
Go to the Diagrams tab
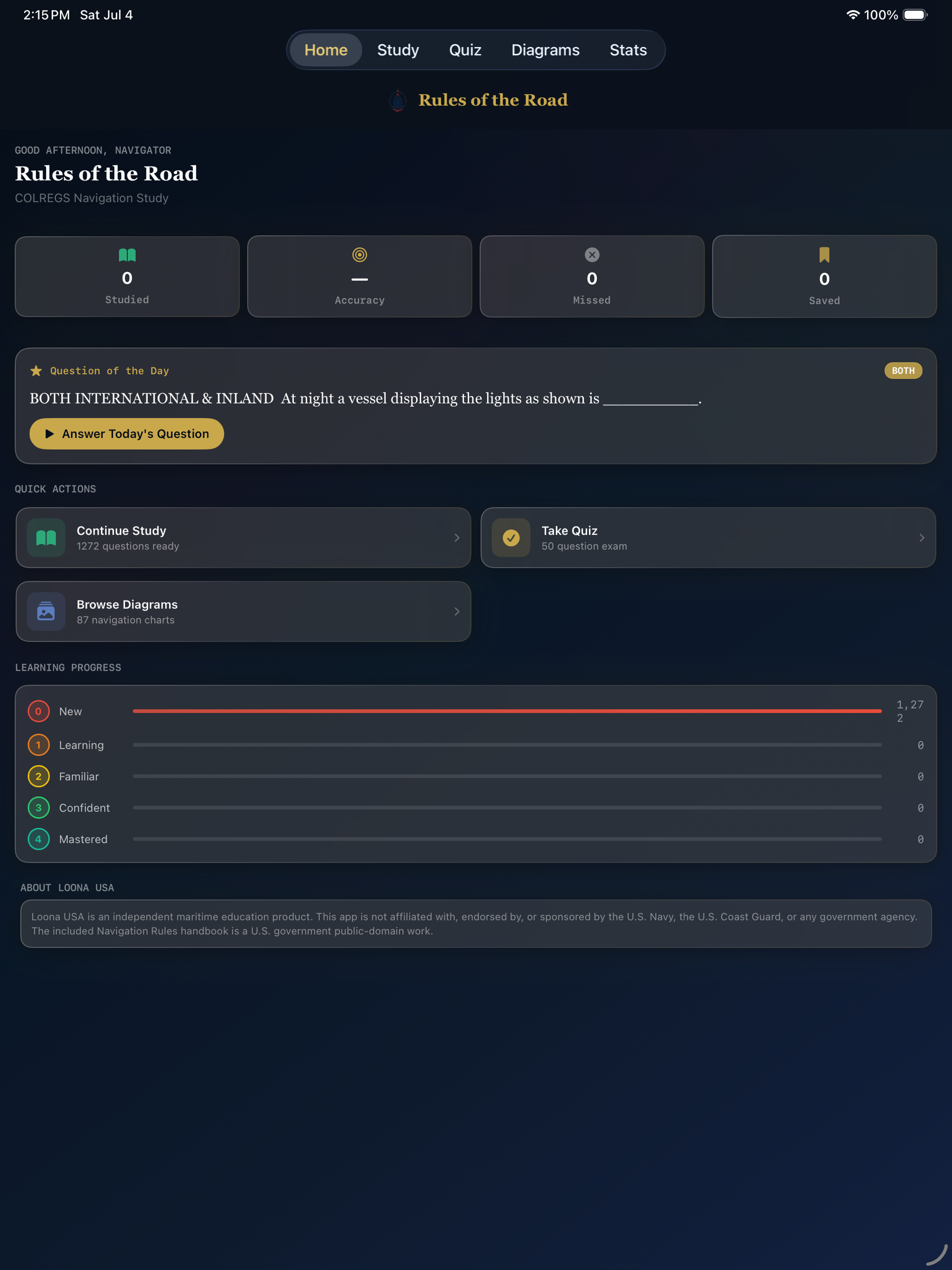pos(545,50)
